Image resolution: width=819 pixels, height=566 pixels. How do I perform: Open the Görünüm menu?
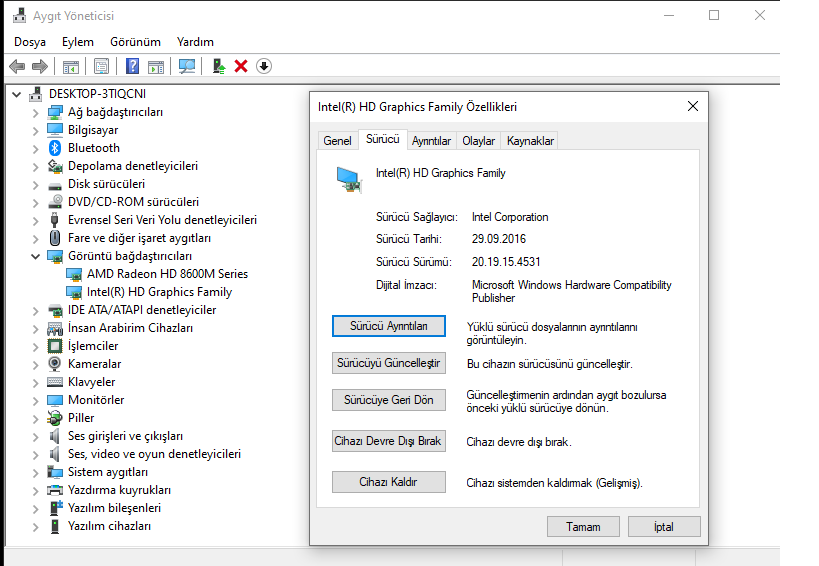pyautogui.click(x=135, y=42)
